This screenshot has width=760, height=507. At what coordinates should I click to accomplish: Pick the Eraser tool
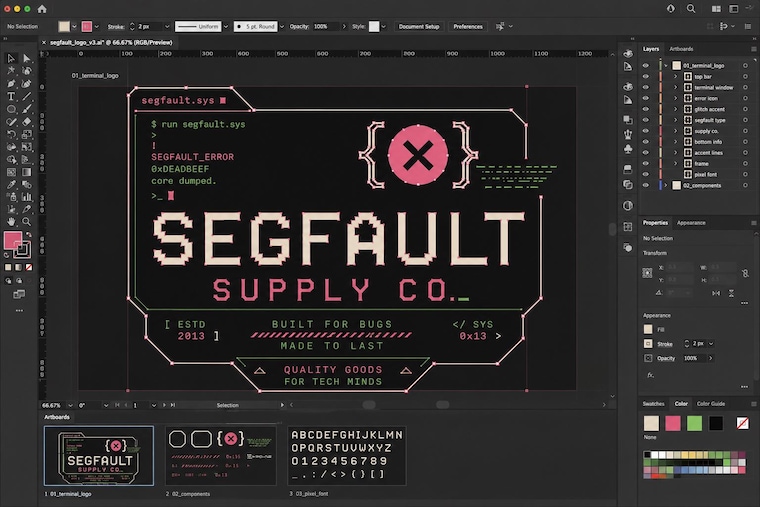click(x=27, y=122)
